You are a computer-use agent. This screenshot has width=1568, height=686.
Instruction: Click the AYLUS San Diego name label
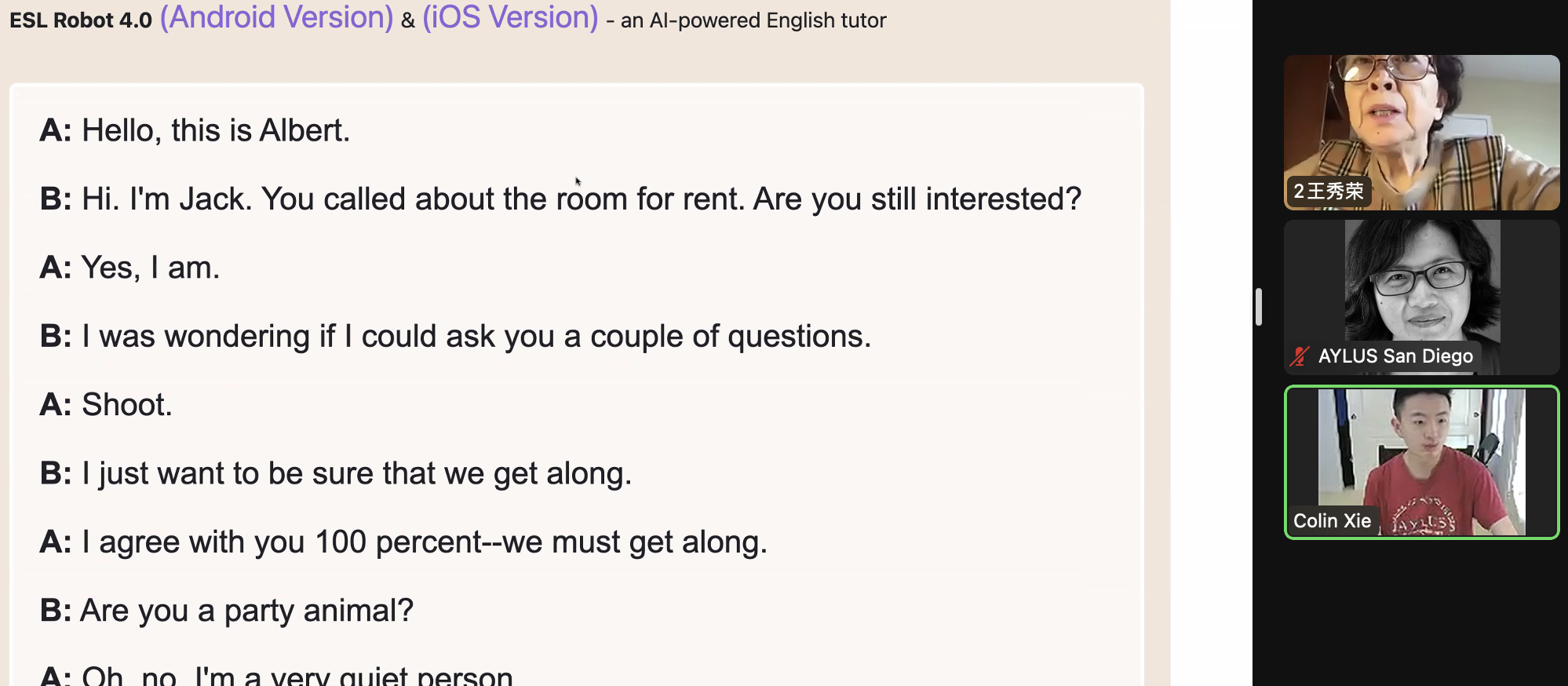pos(1395,356)
